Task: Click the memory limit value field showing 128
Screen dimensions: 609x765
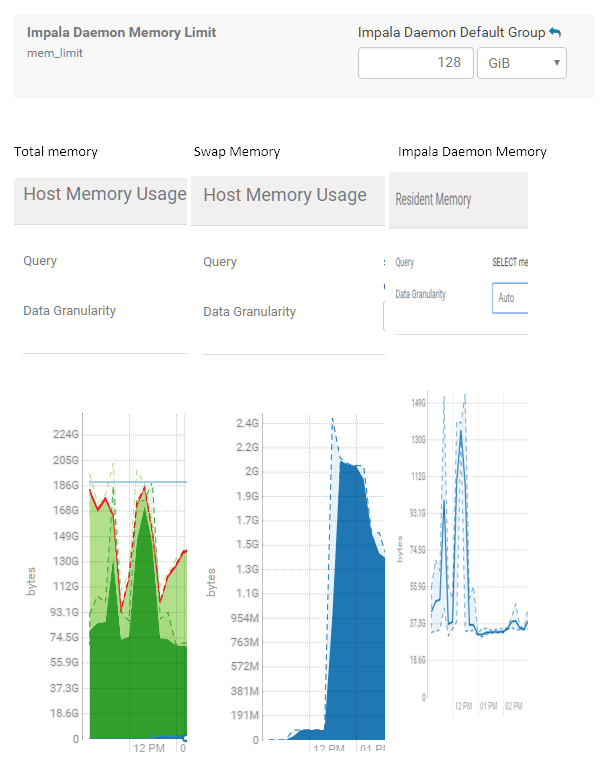Action: pyautogui.click(x=415, y=63)
